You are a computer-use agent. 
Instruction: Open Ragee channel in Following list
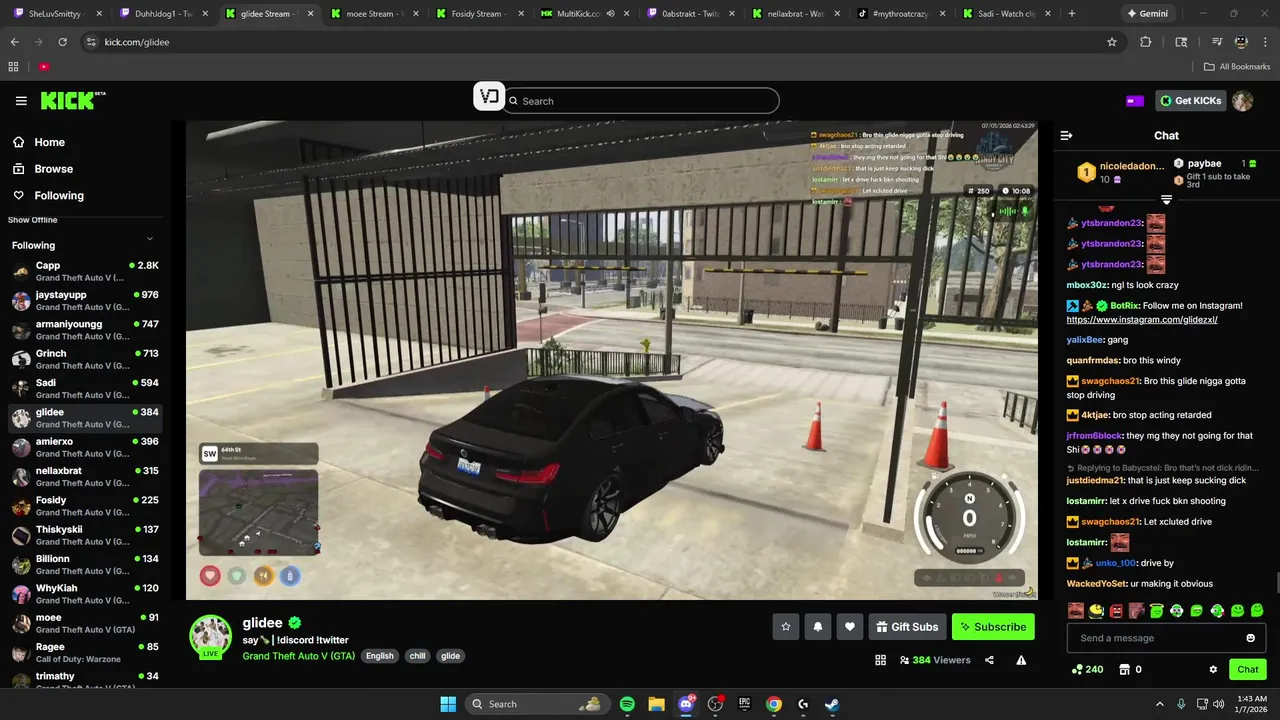(x=85, y=653)
